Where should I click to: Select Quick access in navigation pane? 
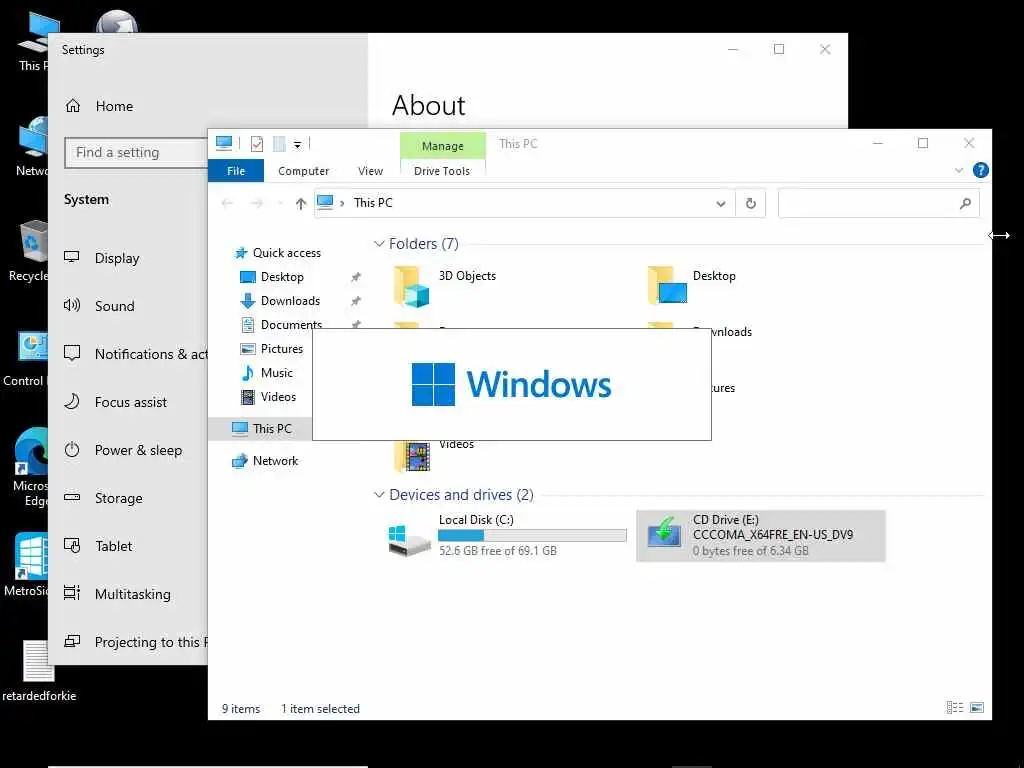[286, 253]
